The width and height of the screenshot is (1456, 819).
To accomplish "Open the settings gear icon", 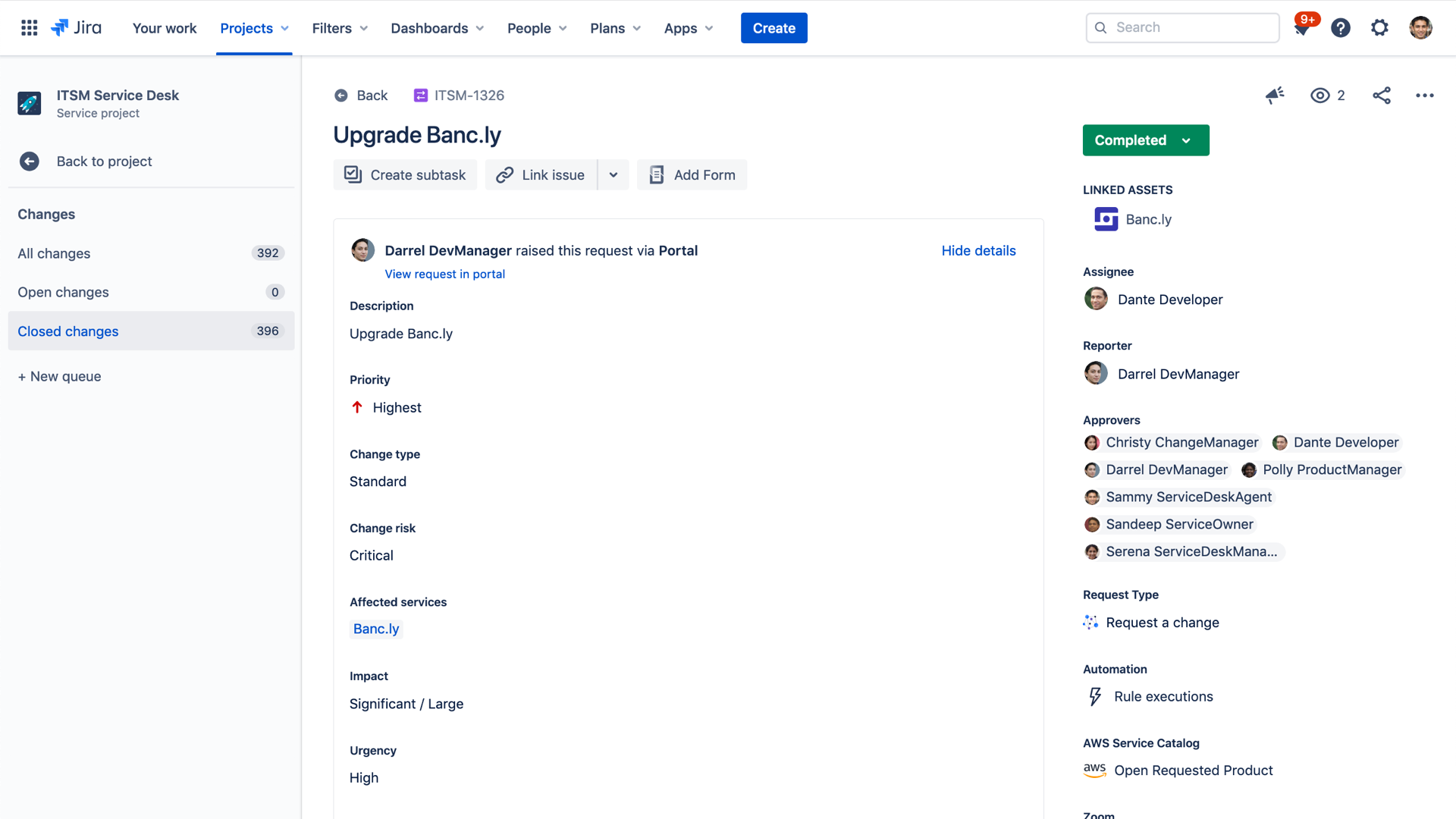I will click(1379, 28).
